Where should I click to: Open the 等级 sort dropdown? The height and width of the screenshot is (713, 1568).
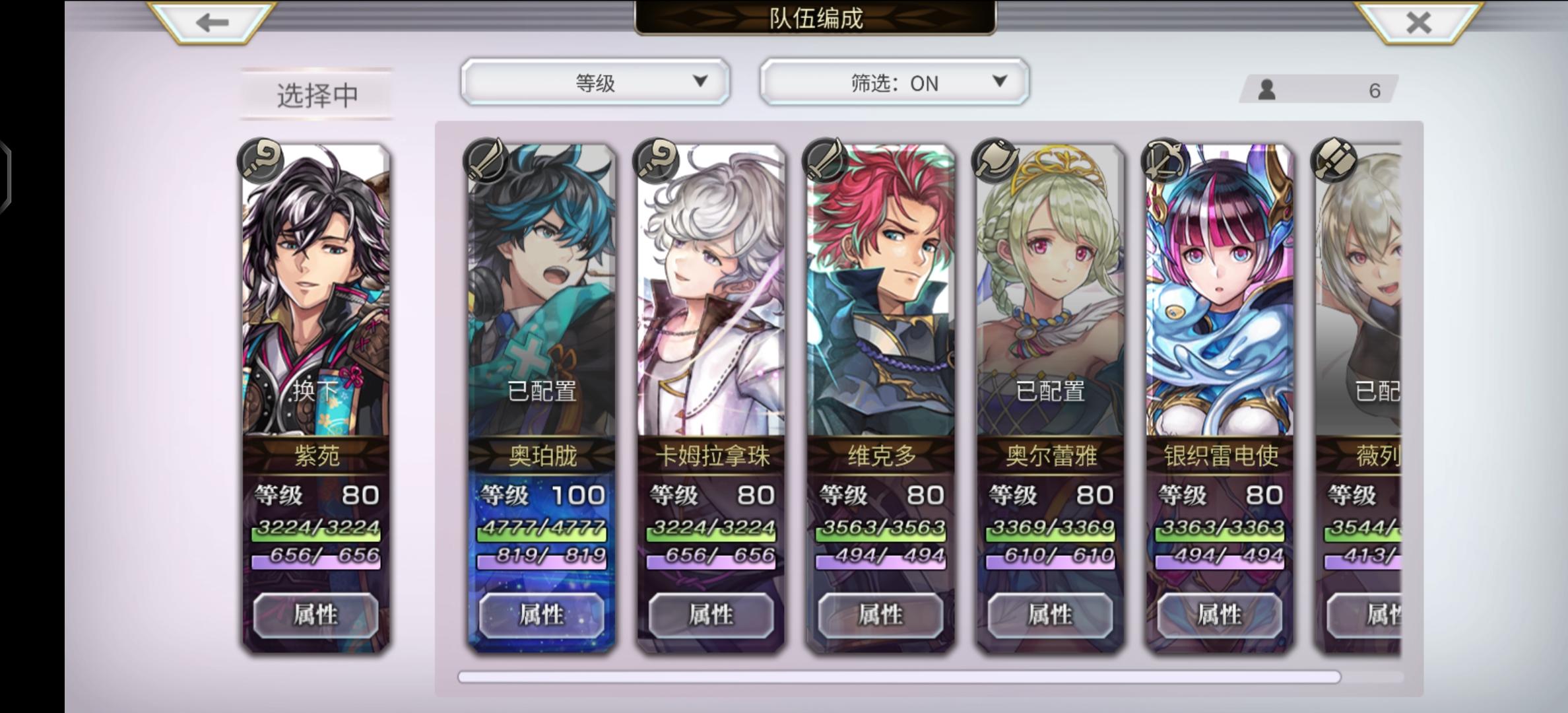[595, 82]
